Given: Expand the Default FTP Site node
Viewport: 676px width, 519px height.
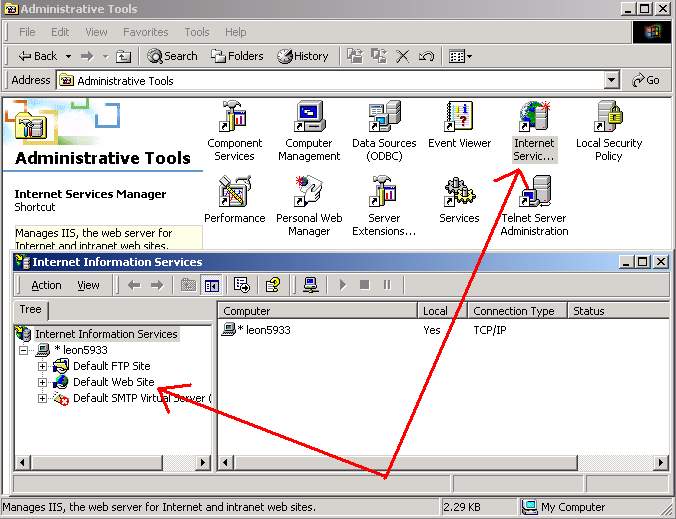Looking at the screenshot, I should pyautogui.click(x=42, y=366).
